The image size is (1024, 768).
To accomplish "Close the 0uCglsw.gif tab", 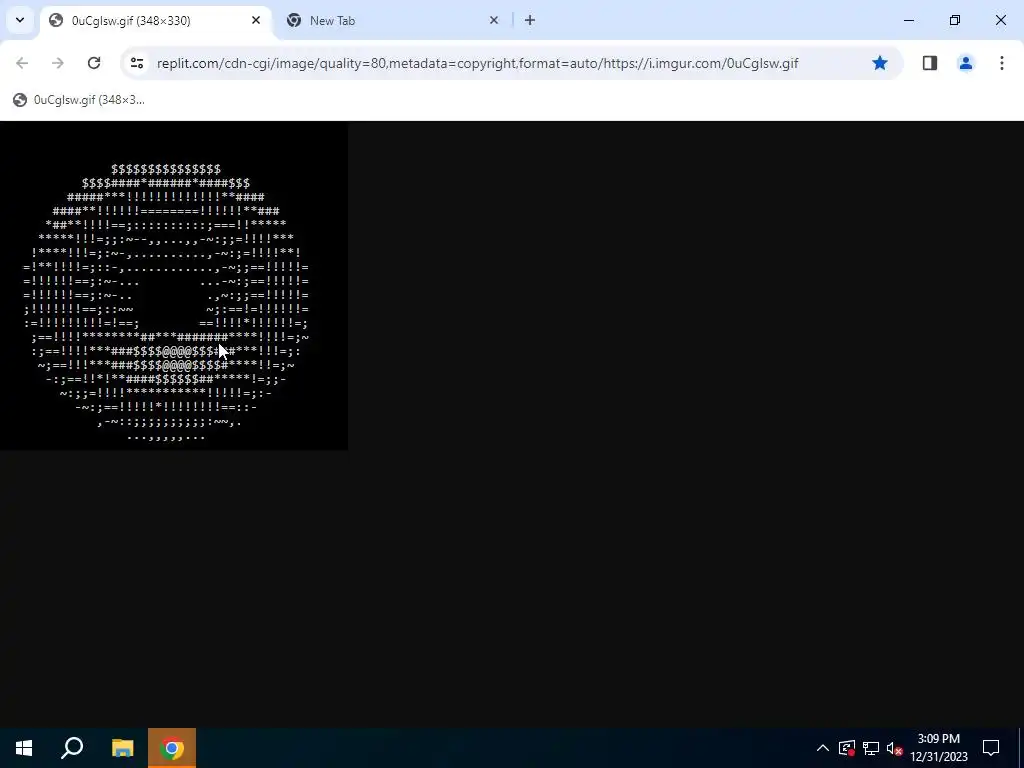I will tap(256, 20).
